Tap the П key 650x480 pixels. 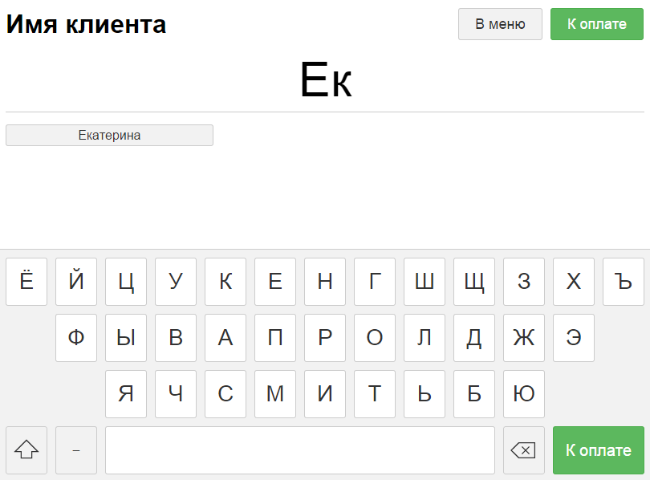(275, 337)
